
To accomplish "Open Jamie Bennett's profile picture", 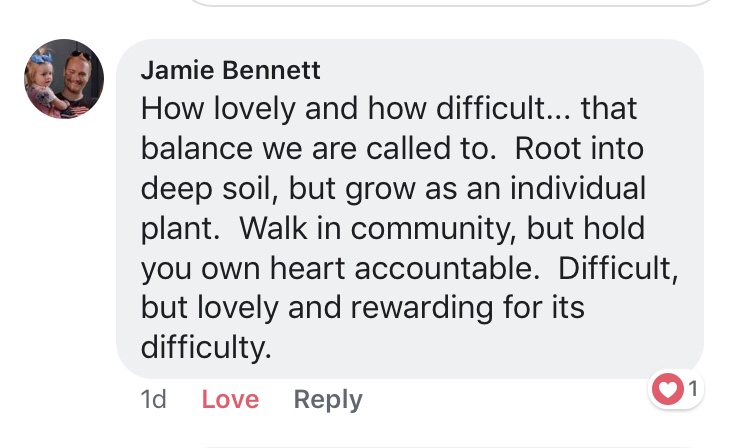I will tap(64, 80).
